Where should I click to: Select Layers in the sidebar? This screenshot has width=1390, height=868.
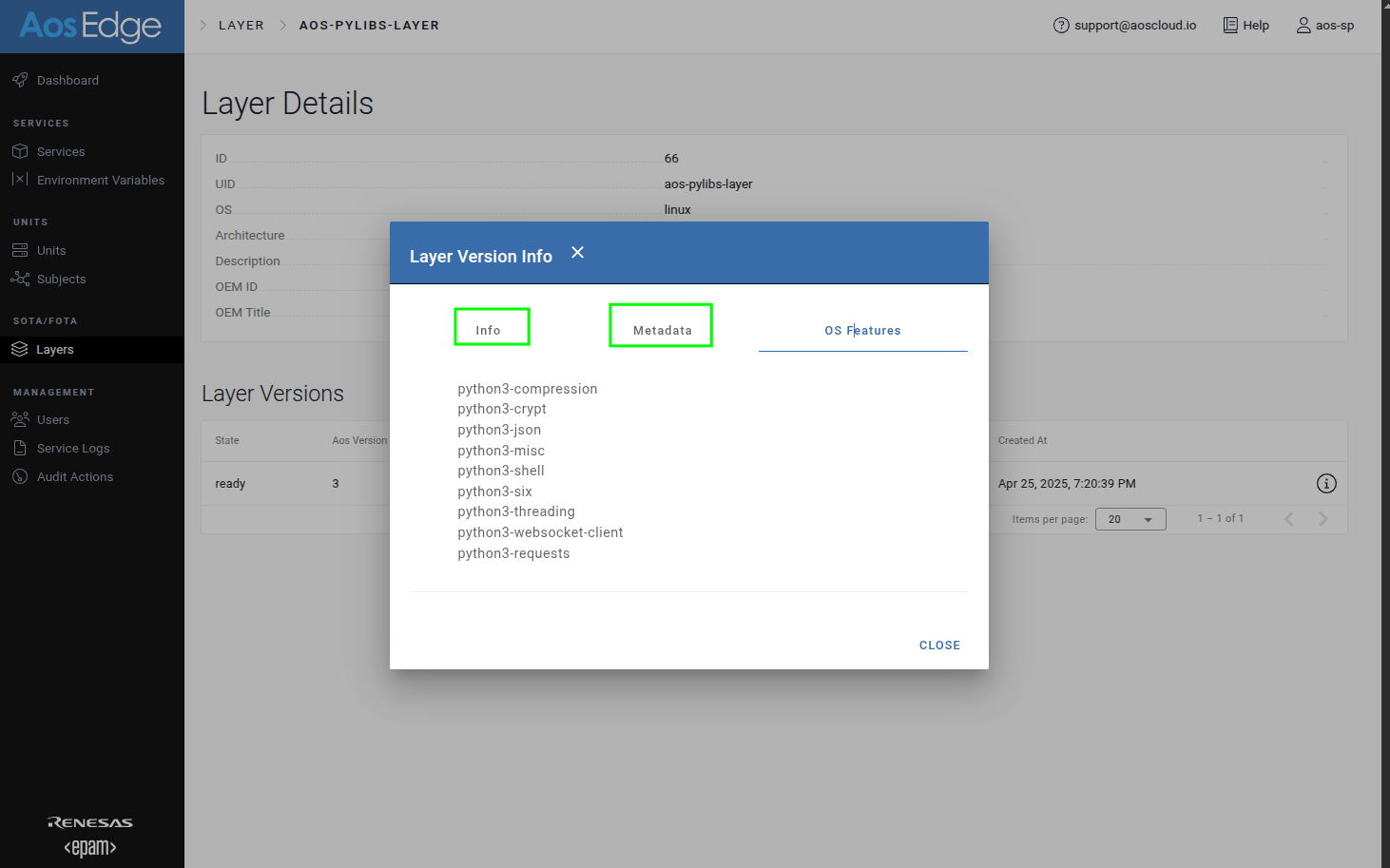[54, 350]
